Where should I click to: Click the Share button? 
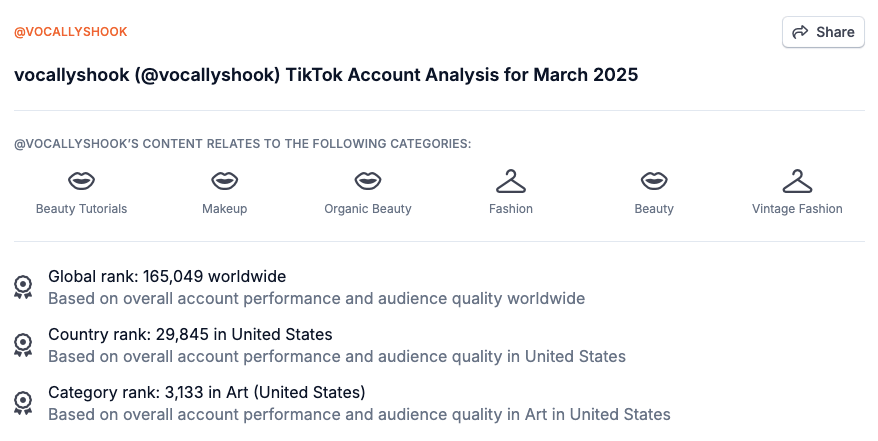tap(823, 32)
